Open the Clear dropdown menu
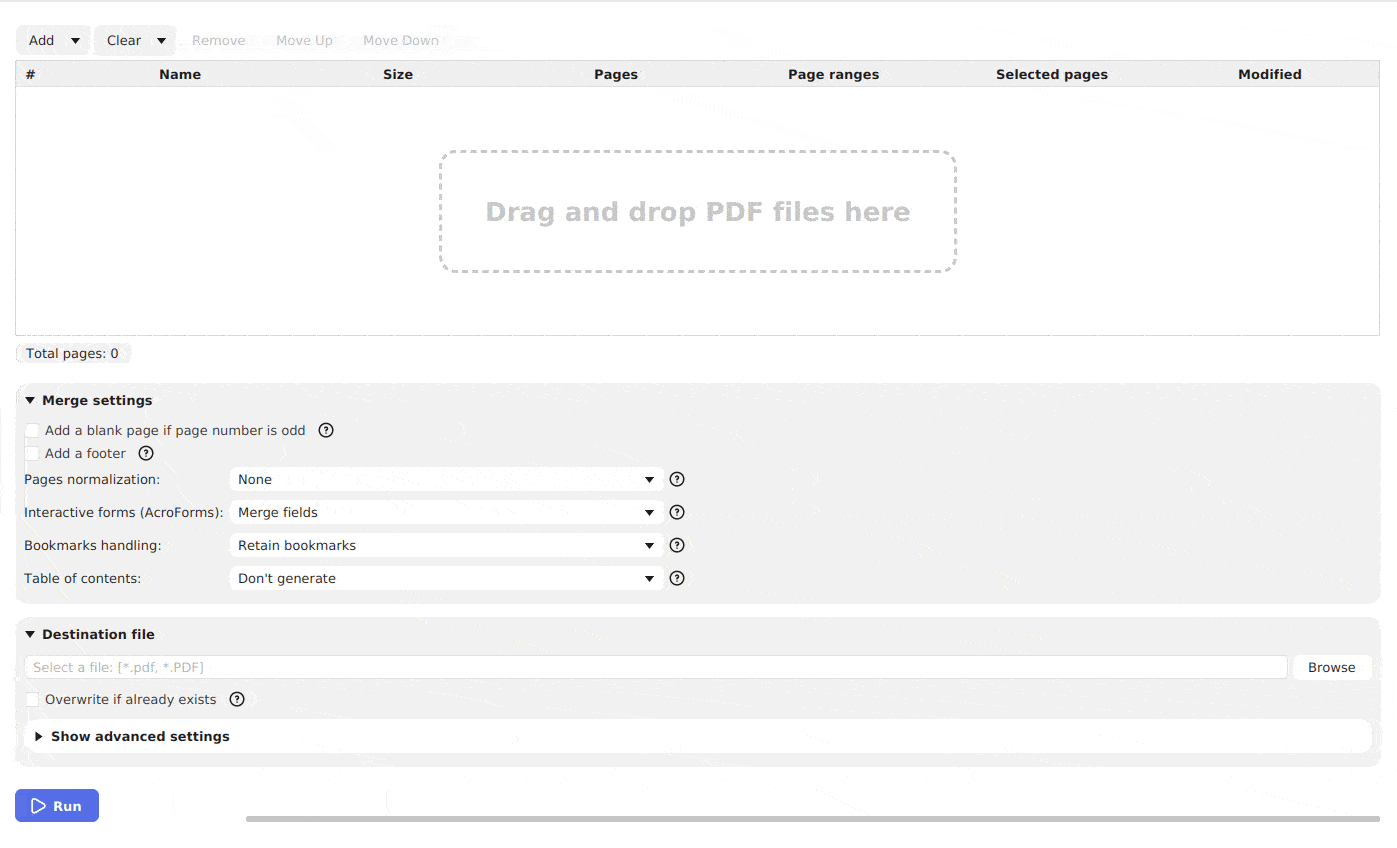Viewport: 1397px width, 848px height. point(159,40)
